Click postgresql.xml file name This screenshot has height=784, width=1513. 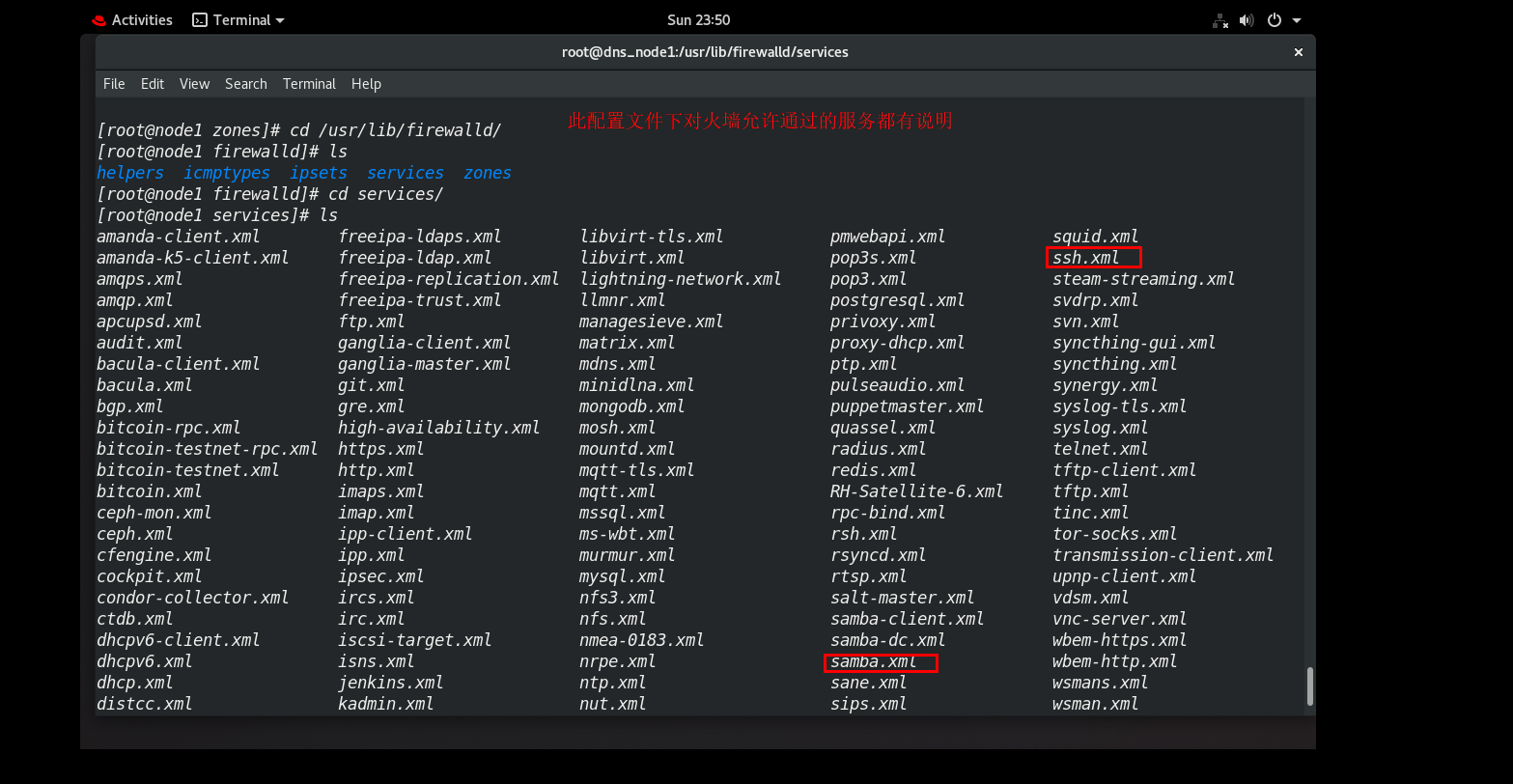point(898,300)
